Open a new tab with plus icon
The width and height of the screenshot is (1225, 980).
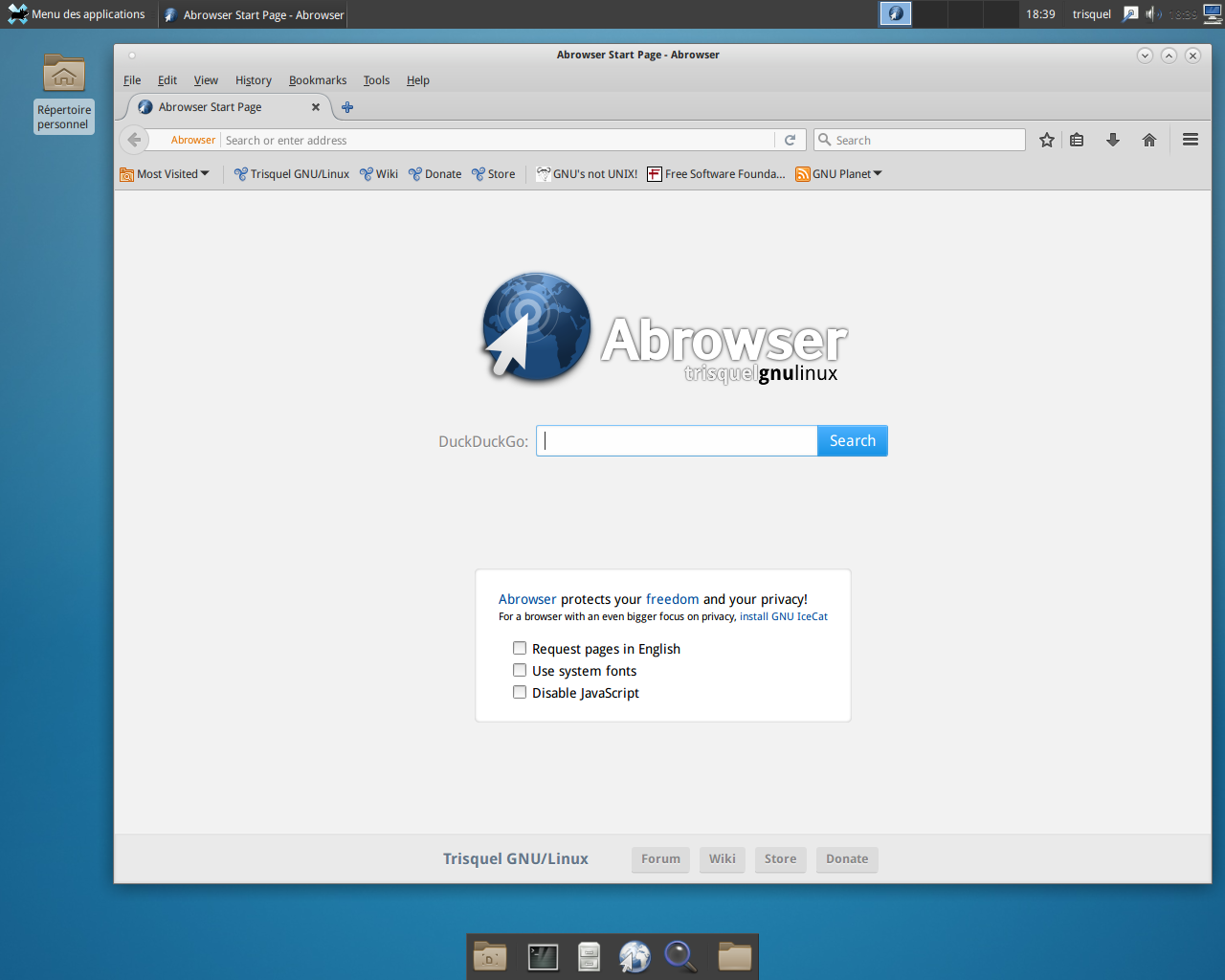[347, 107]
